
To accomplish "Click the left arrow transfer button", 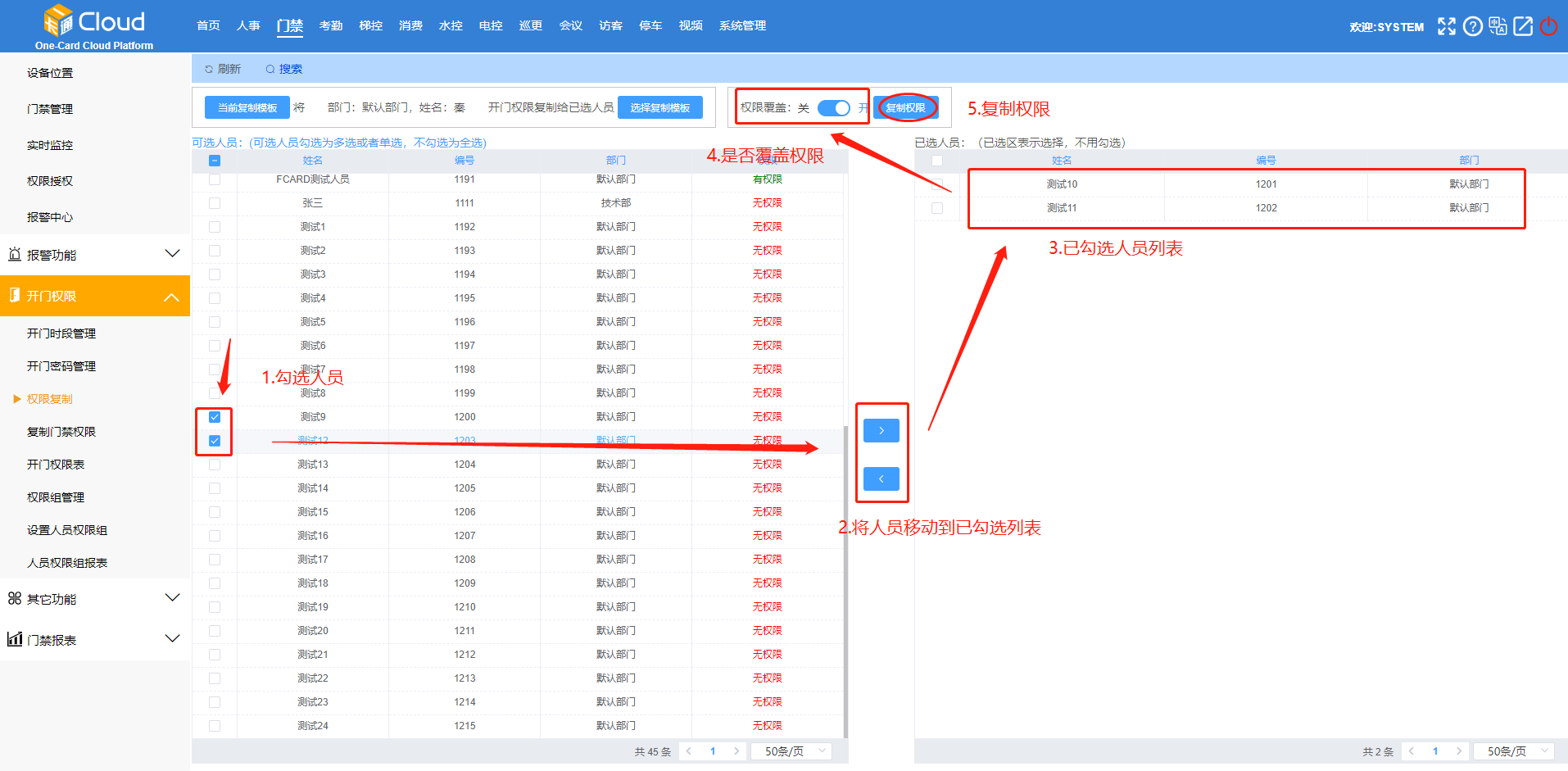I will coord(881,478).
